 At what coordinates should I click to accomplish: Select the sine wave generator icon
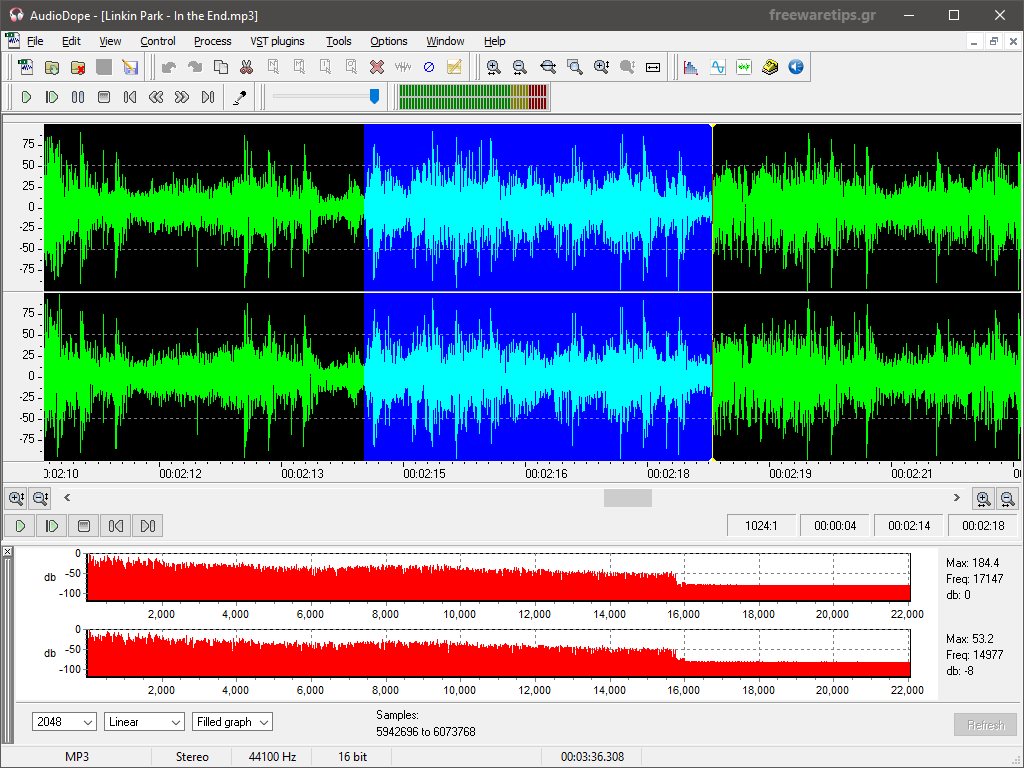point(718,67)
